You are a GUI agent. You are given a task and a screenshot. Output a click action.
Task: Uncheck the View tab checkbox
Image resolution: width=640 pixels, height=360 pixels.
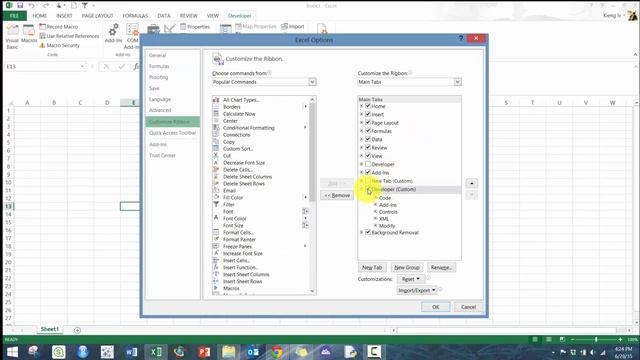[x=368, y=156]
